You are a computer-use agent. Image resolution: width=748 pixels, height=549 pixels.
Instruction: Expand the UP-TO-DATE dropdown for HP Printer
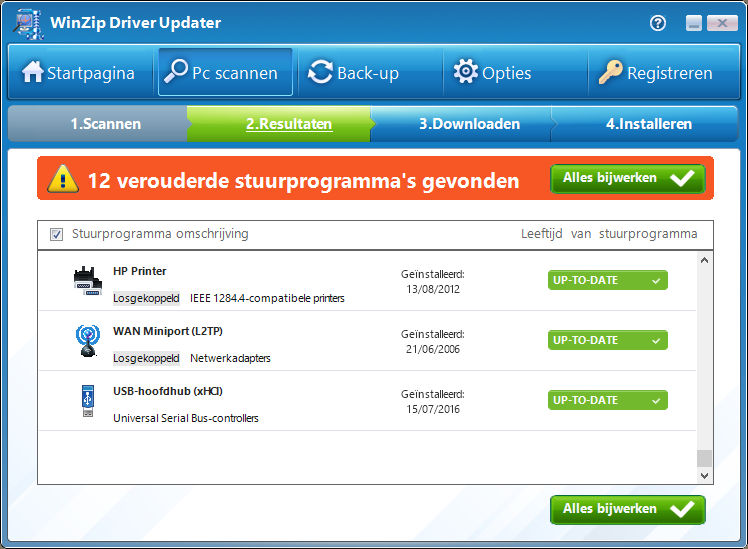[x=656, y=280]
